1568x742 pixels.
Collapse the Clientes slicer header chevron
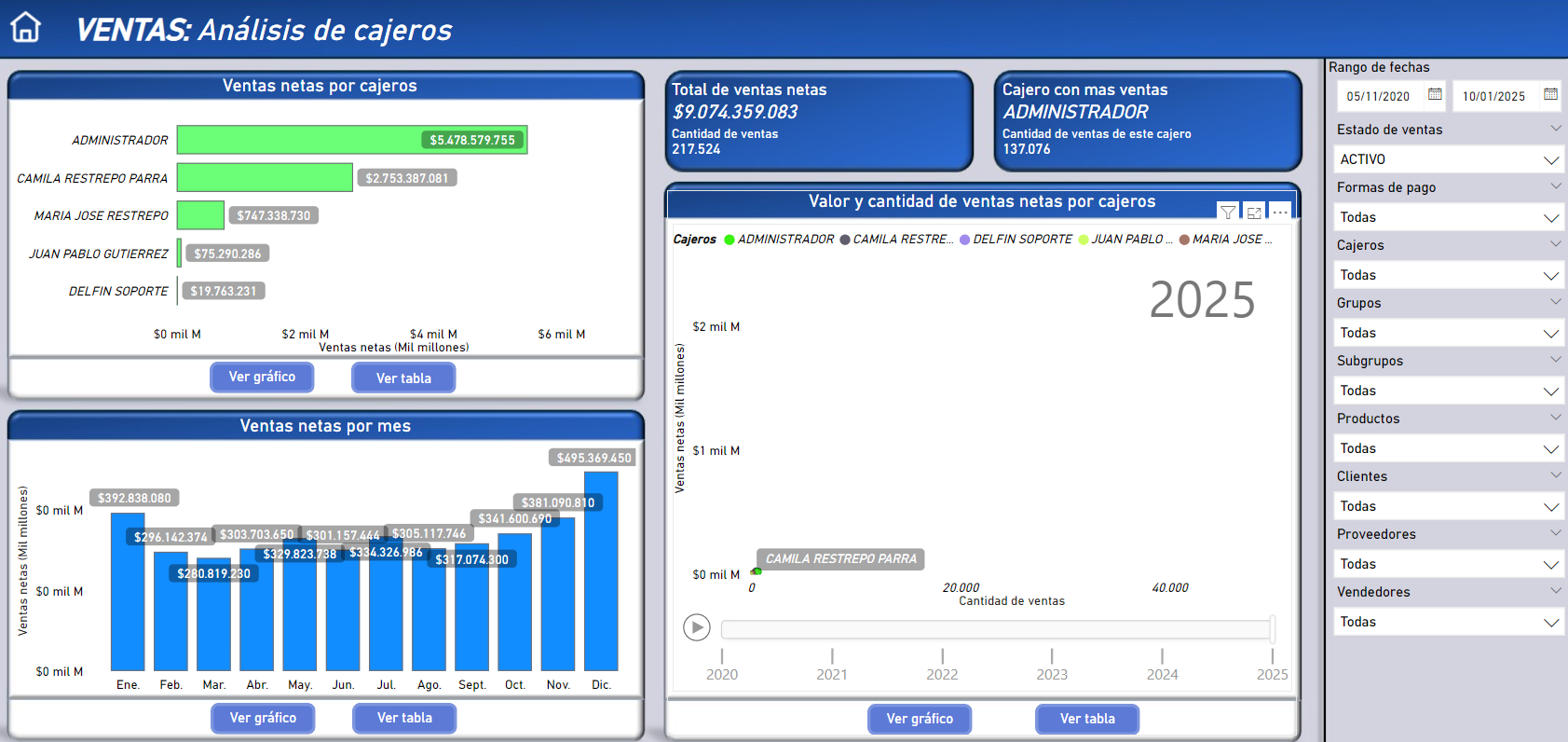pyautogui.click(x=1555, y=475)
